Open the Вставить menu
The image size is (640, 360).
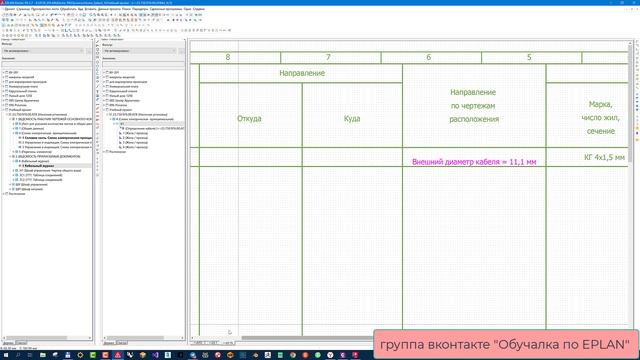click(91, 9)
